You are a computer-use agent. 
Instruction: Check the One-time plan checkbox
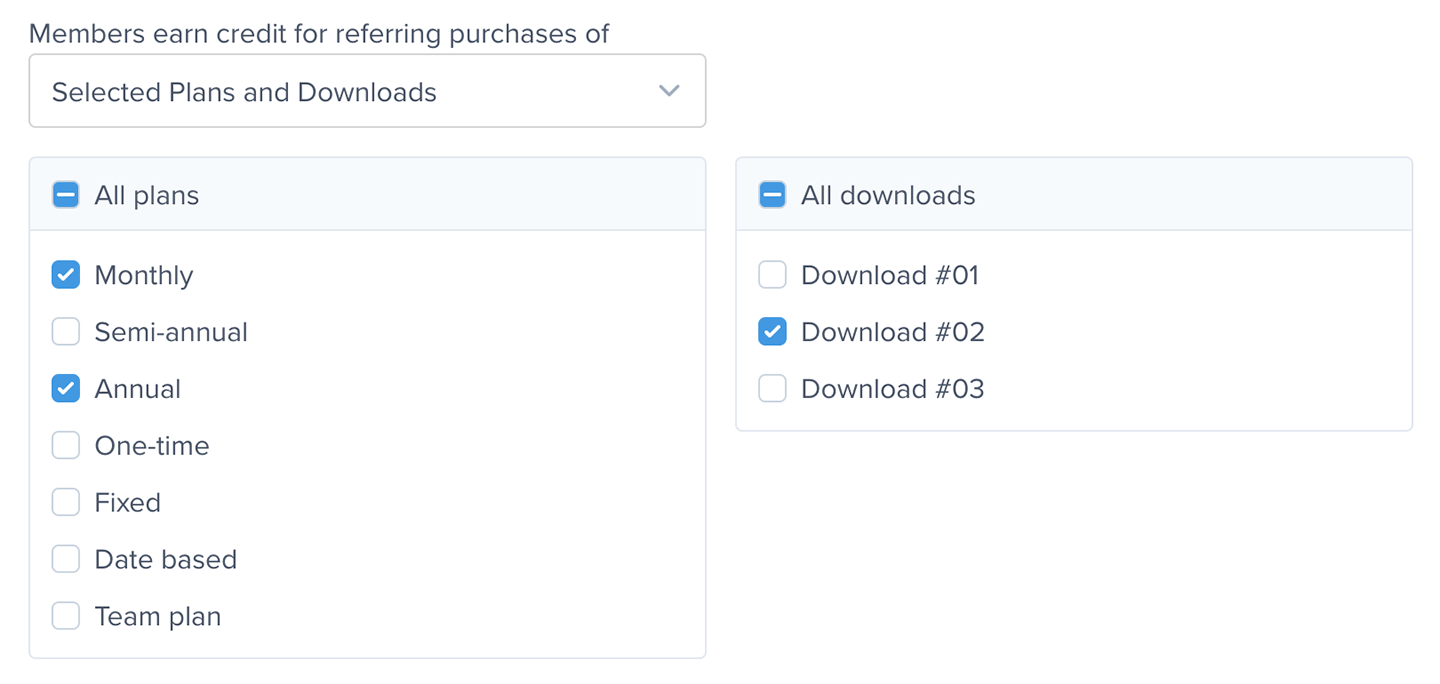coord(66,446)
